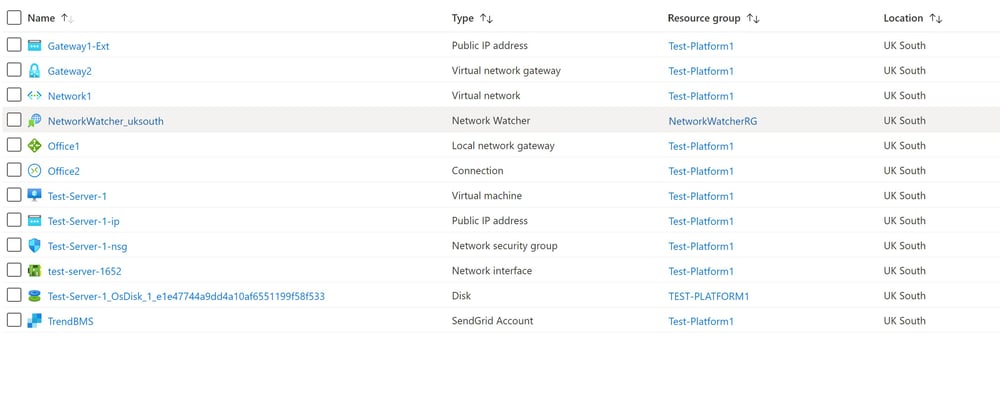Open the Test-Server-1_OsDisk disk link
1000x399 pixels.
tap(186, 296)
